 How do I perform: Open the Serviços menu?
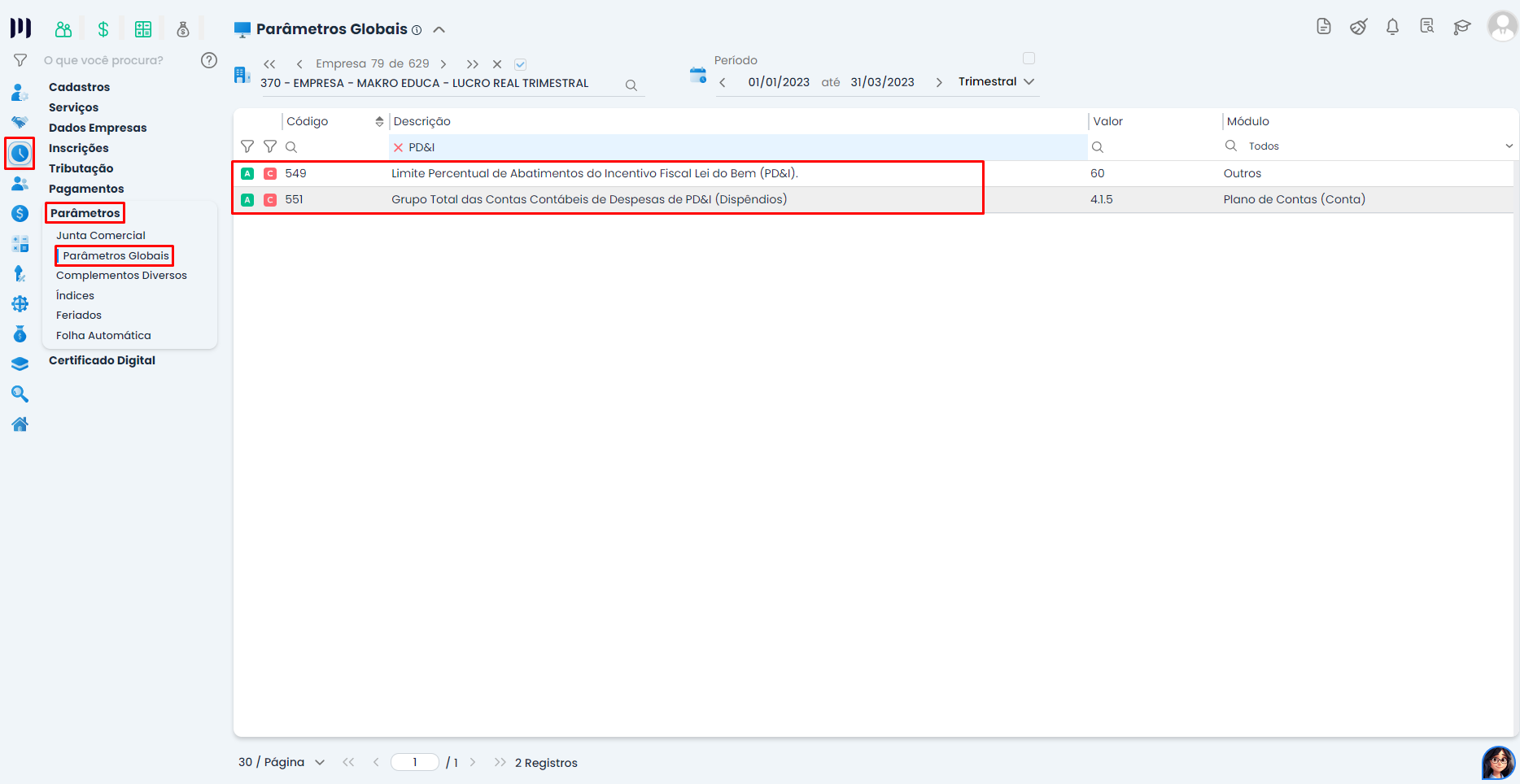click(x=73, y=107)
